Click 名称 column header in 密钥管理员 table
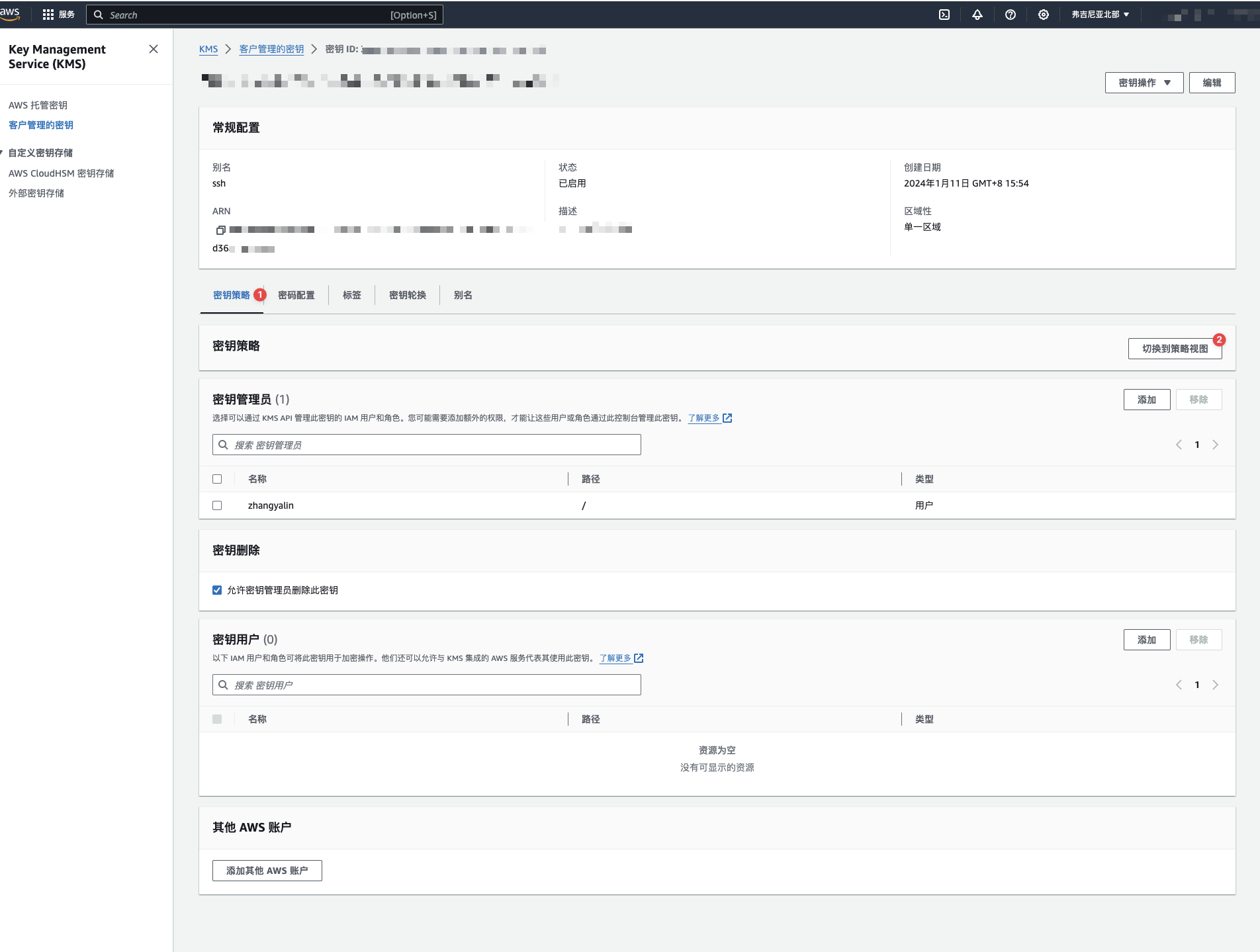The image size is (1260, 952). [257, 479]
